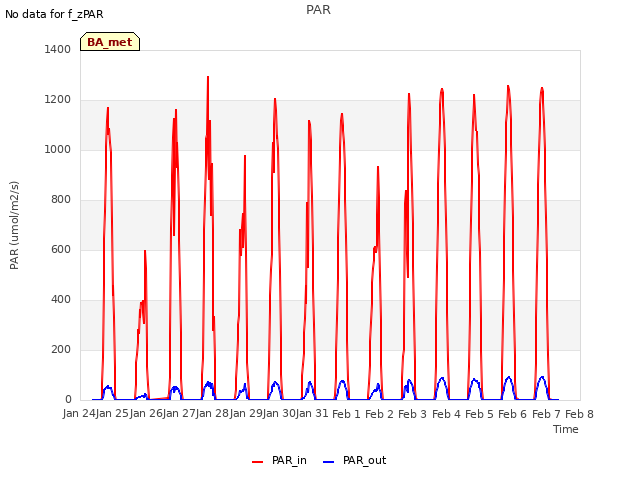The image size is (640, 480).
Task: Toggle the PAR_in legend entry
Action: (279, 460)
